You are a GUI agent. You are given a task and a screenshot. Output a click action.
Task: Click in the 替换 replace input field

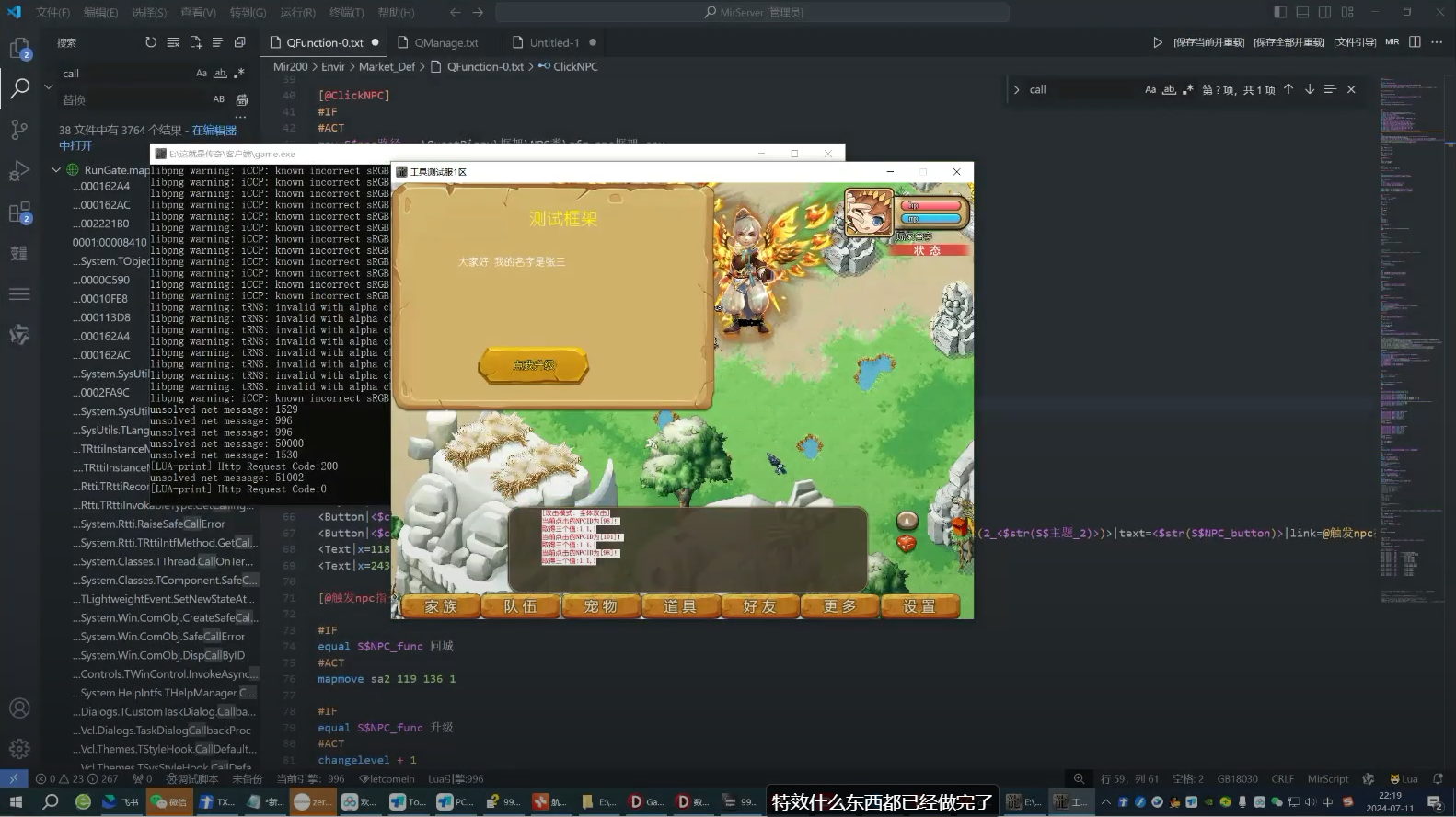129,99
